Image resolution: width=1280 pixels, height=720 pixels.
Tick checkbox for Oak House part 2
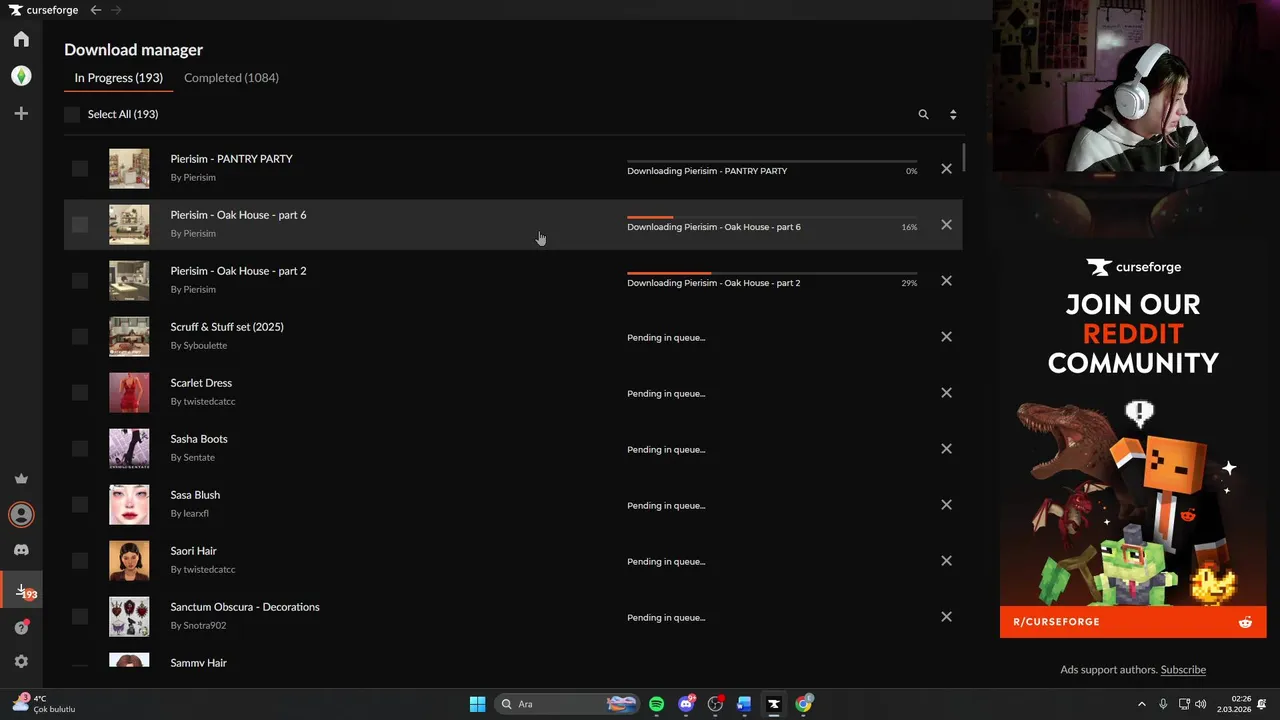coord(80,281)
